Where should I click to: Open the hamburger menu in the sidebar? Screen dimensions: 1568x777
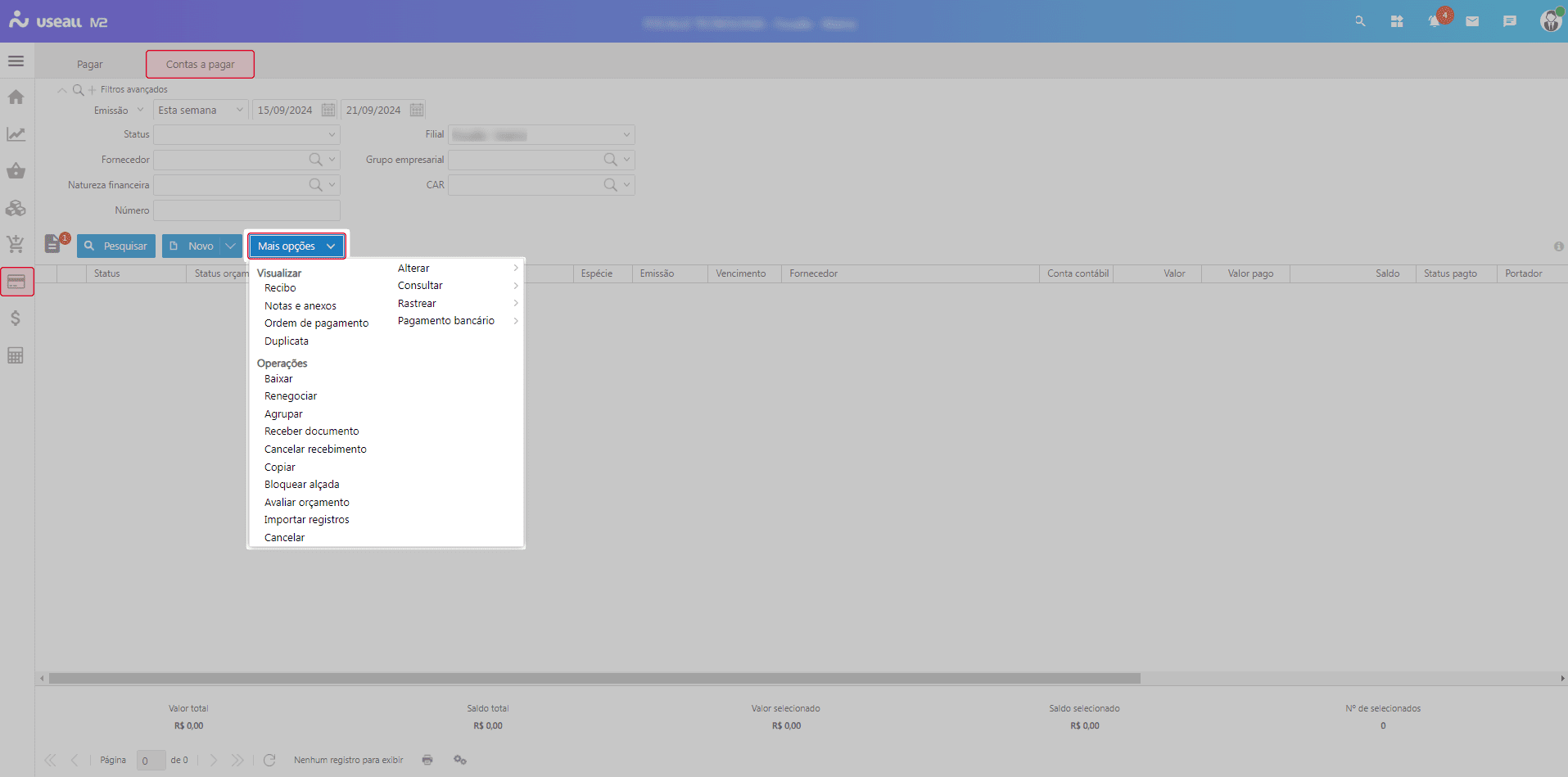pyautogui.click(x=16, y=61)
